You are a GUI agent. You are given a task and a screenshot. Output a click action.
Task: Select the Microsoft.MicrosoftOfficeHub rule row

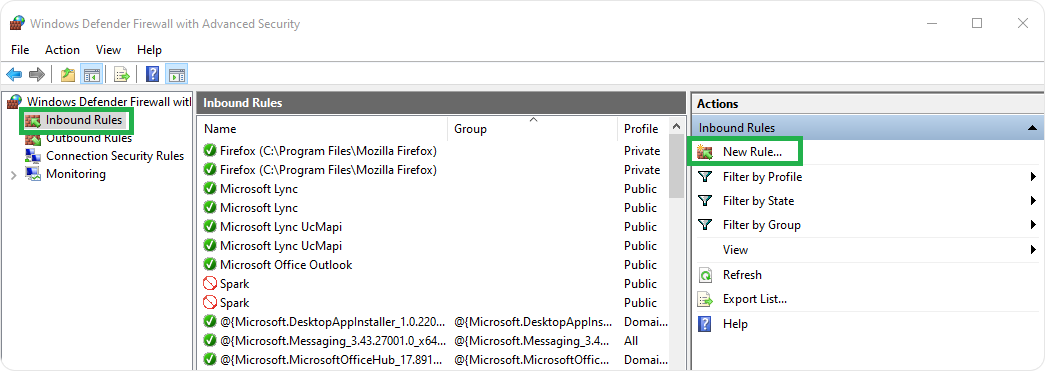point(433,360)
